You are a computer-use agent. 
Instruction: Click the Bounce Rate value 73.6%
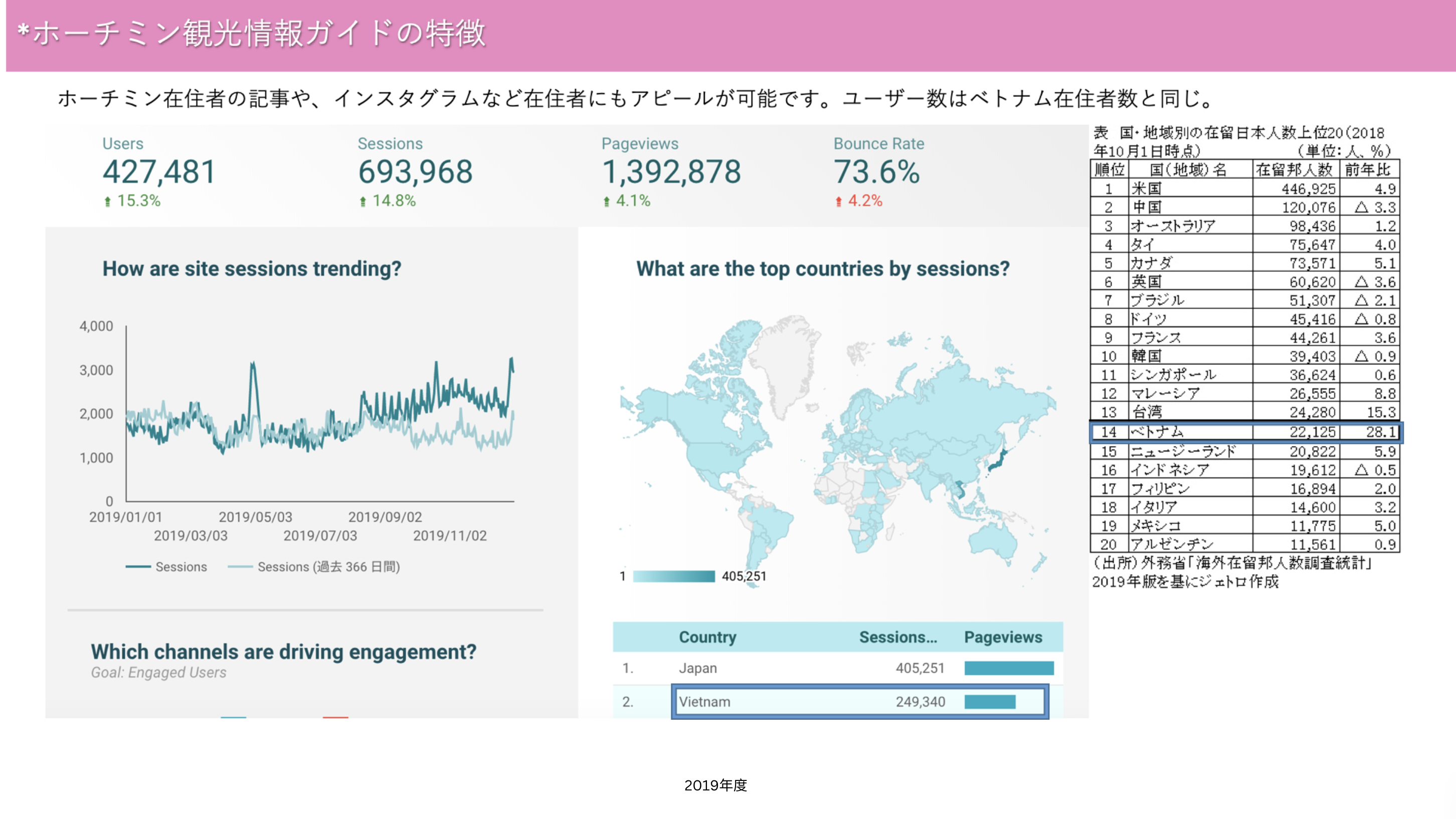[876, 172]
